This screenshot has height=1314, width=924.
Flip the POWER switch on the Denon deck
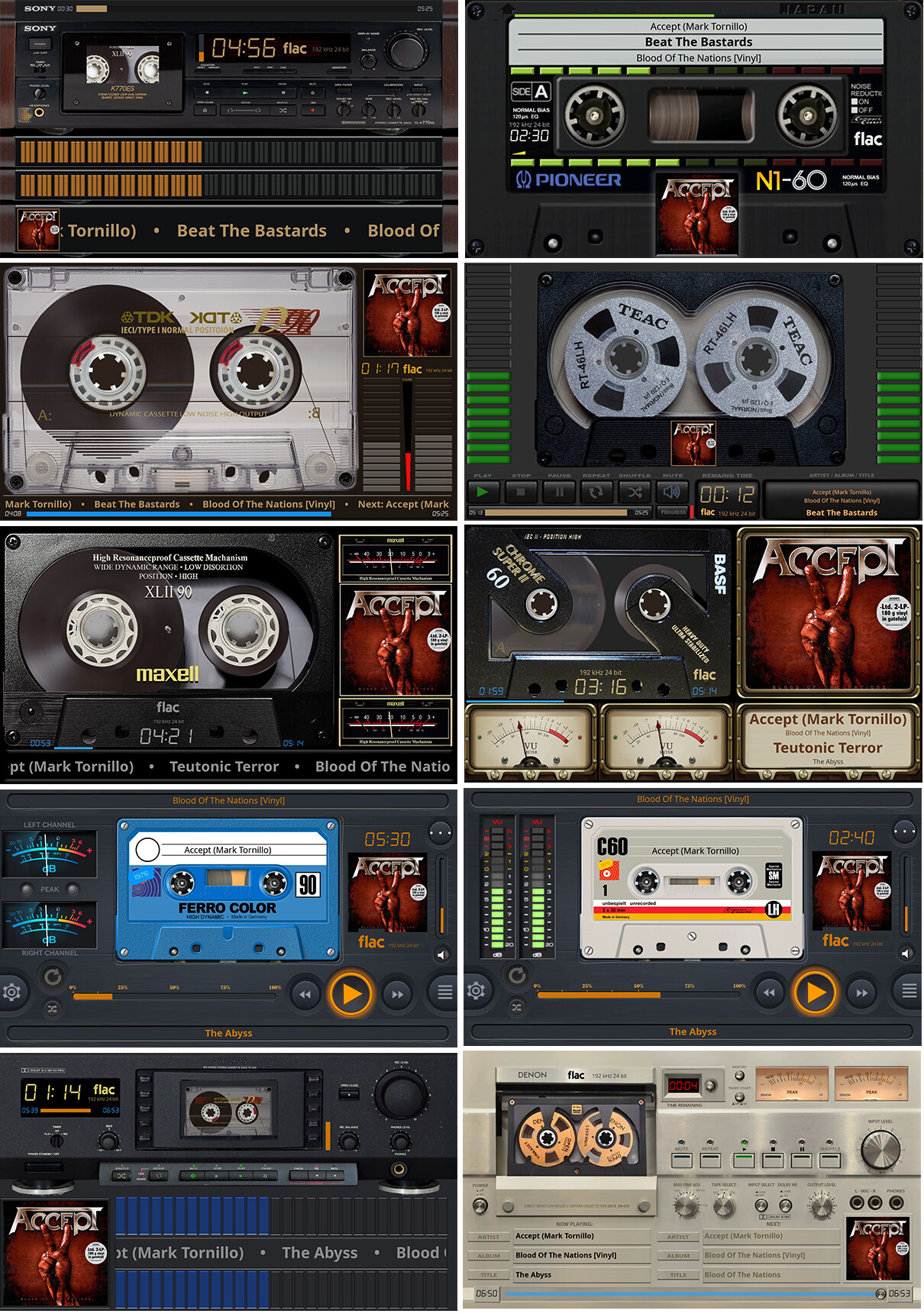tap(480, 1205)
